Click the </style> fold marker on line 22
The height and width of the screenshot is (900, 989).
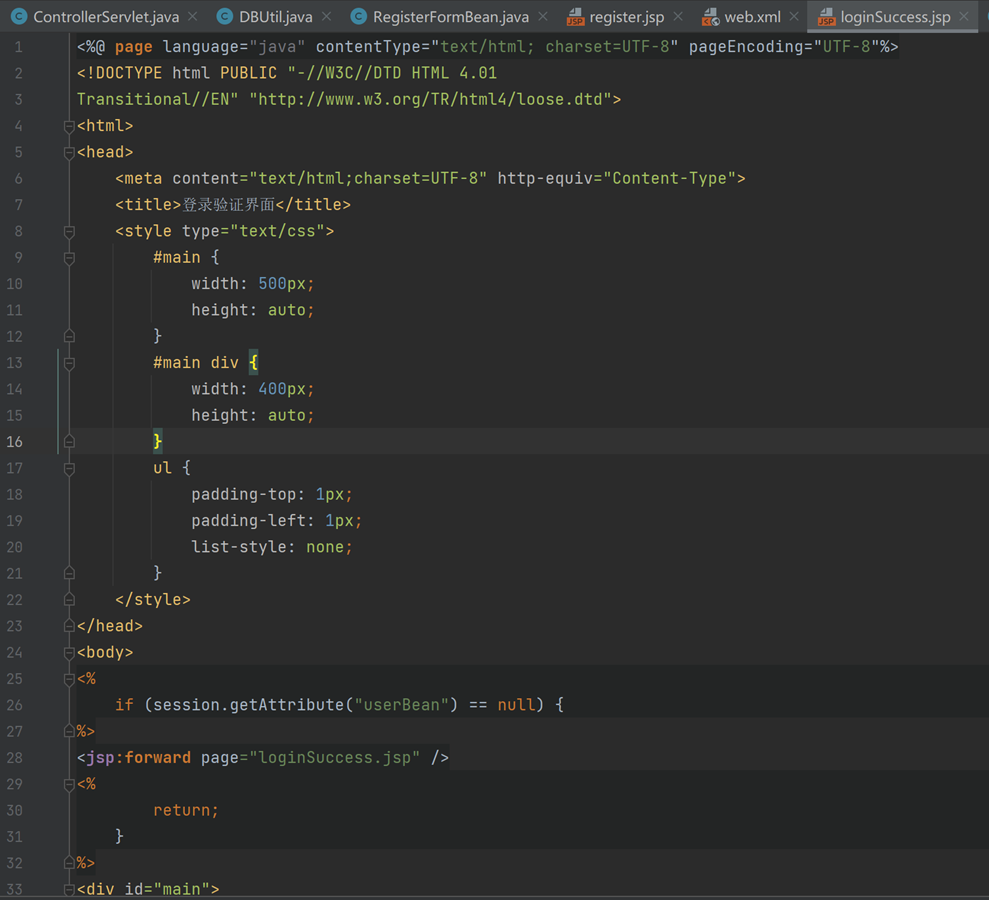click(69, 600)
